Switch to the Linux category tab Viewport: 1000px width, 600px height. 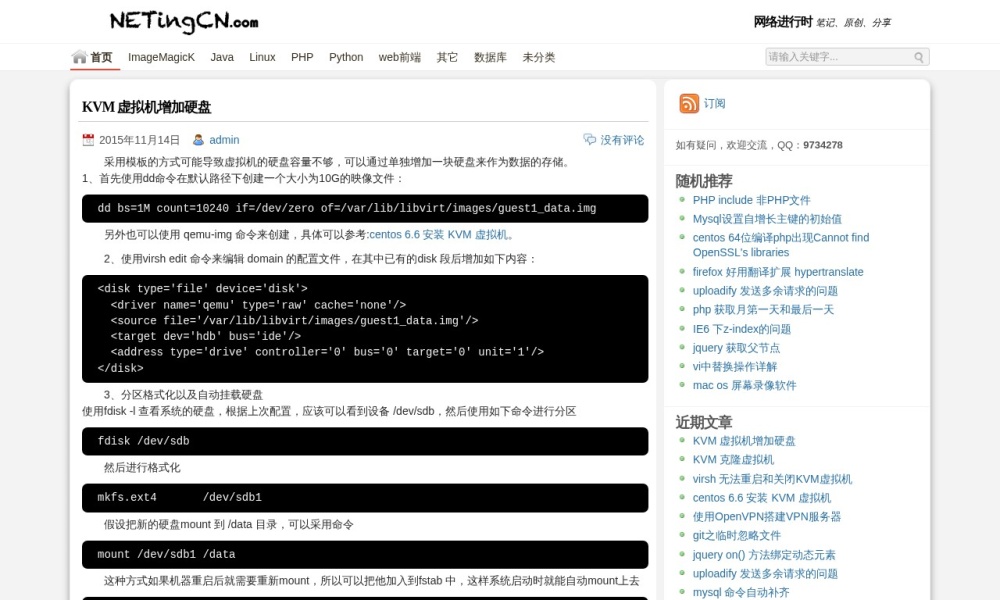pyautogui.click(x=262, y=57)
